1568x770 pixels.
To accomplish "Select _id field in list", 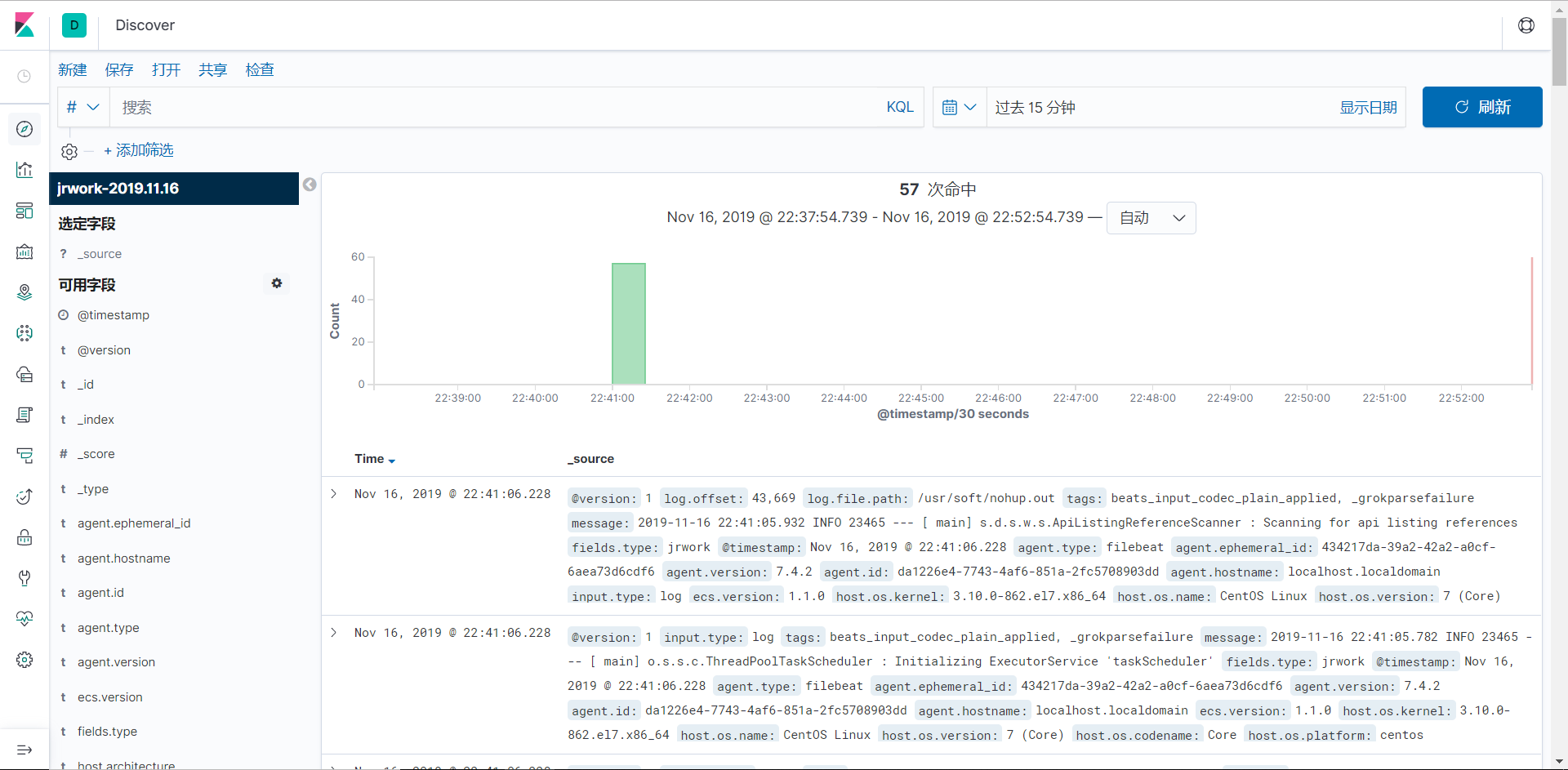I will pos(86,385).
